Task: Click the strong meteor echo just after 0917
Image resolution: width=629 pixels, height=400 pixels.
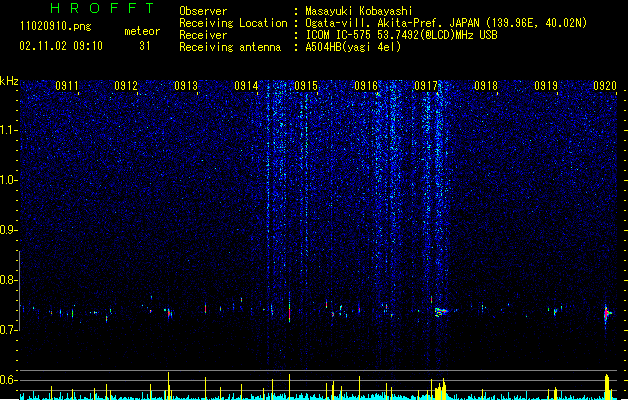Action: click(x=441, y=312)
